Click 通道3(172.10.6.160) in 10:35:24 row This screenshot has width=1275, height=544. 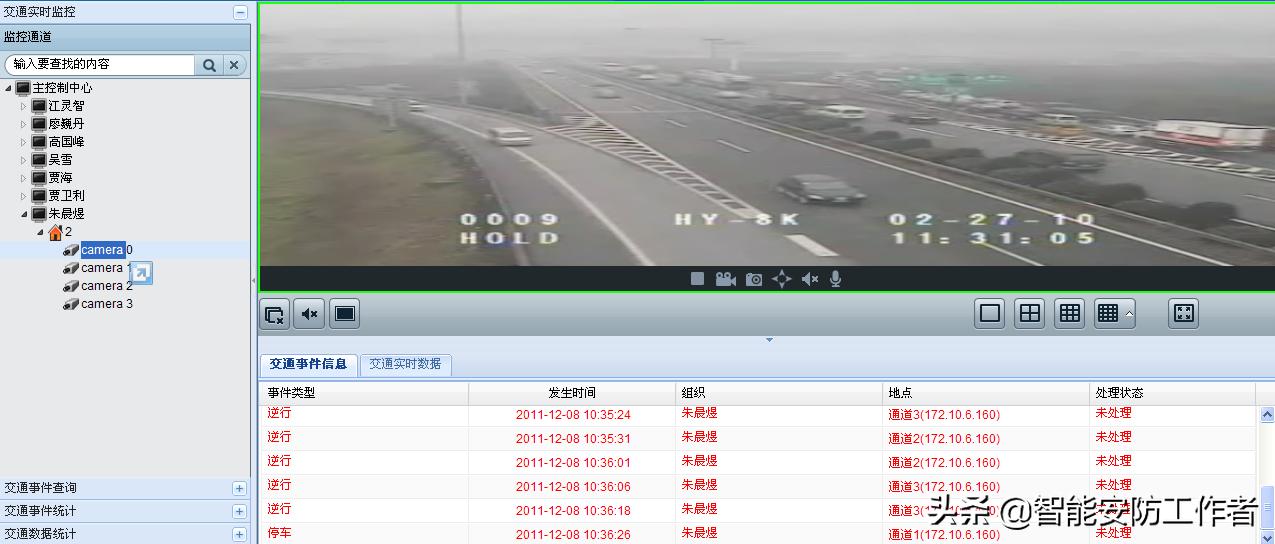tap(944, 415)
